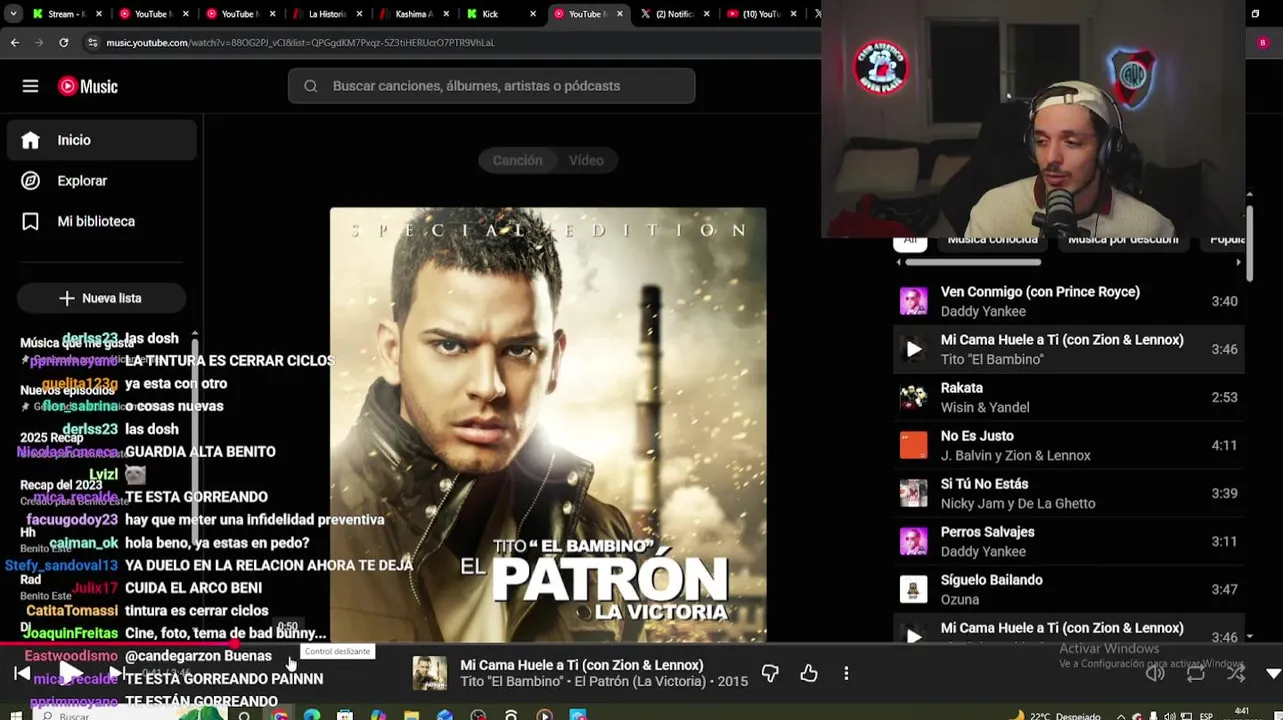Image resolution: width=1283 pixels, height=720 pixels.
Task: Click the Síguelo Bailando thumbnail
Action: [x=913, y=589]
